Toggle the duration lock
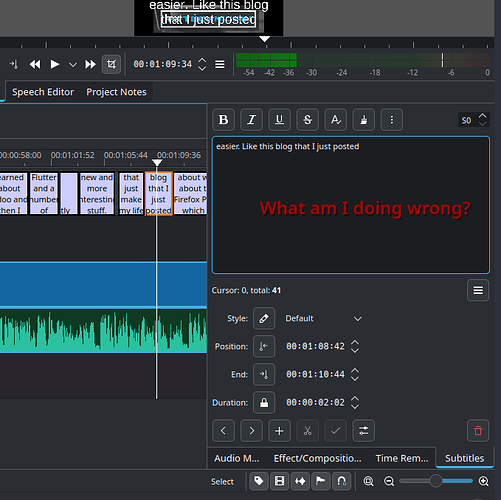The image size is (501, 500). point(264,403)
